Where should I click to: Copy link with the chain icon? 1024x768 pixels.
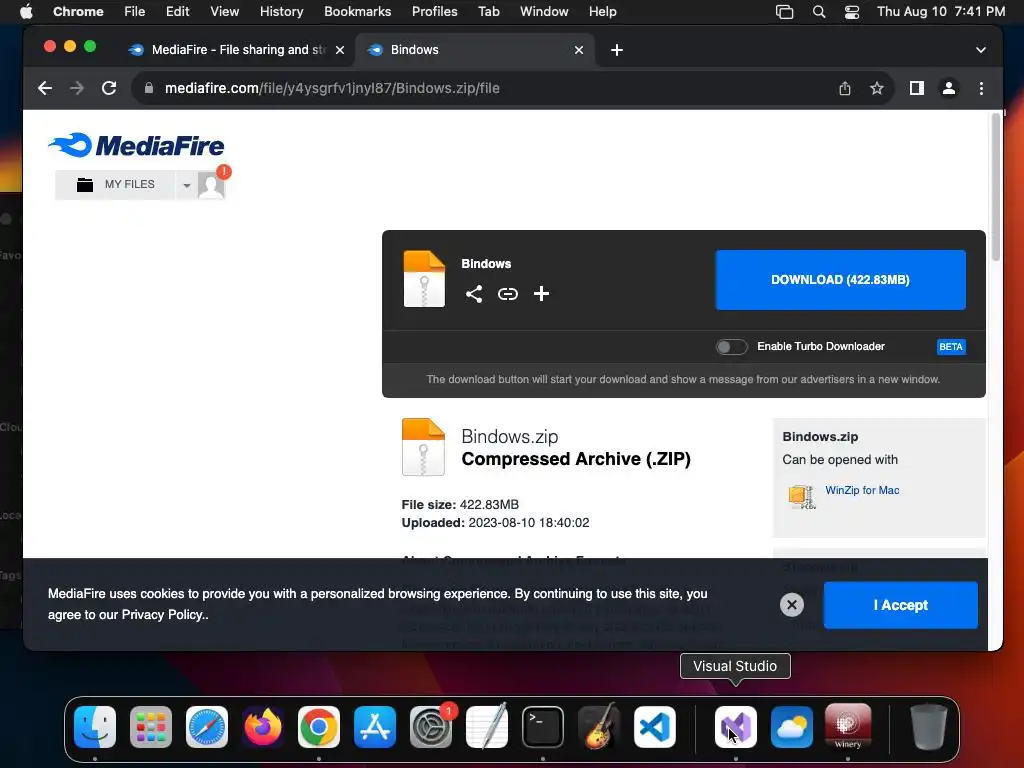[507, 294]
